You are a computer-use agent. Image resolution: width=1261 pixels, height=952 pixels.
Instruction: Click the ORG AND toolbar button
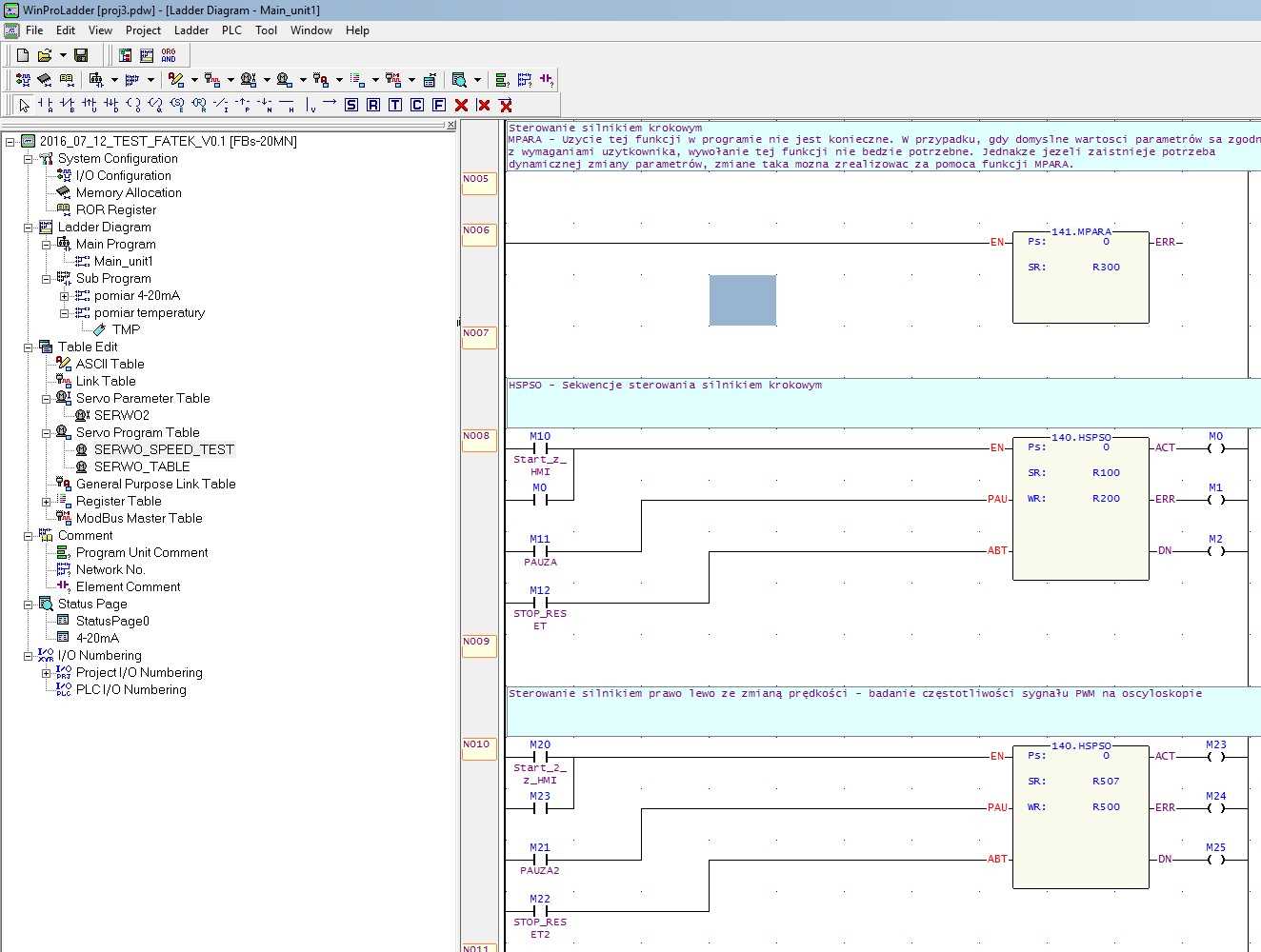[169, 55]
